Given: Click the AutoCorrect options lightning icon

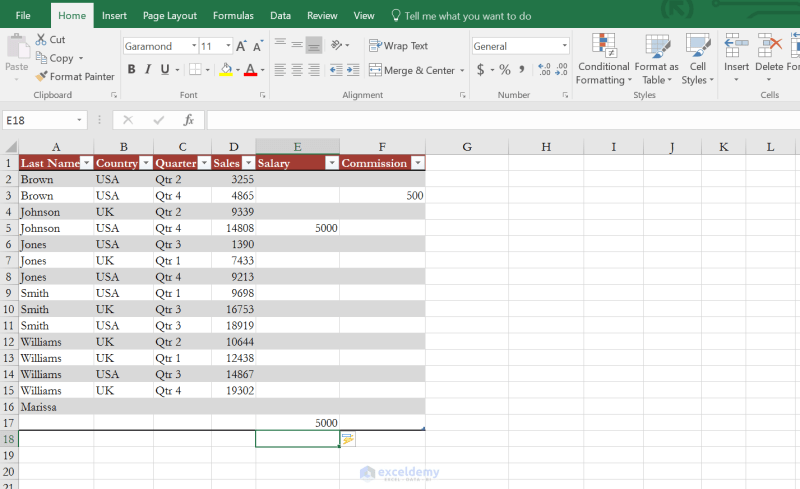Looking at the screenshot, I should 348,439.
